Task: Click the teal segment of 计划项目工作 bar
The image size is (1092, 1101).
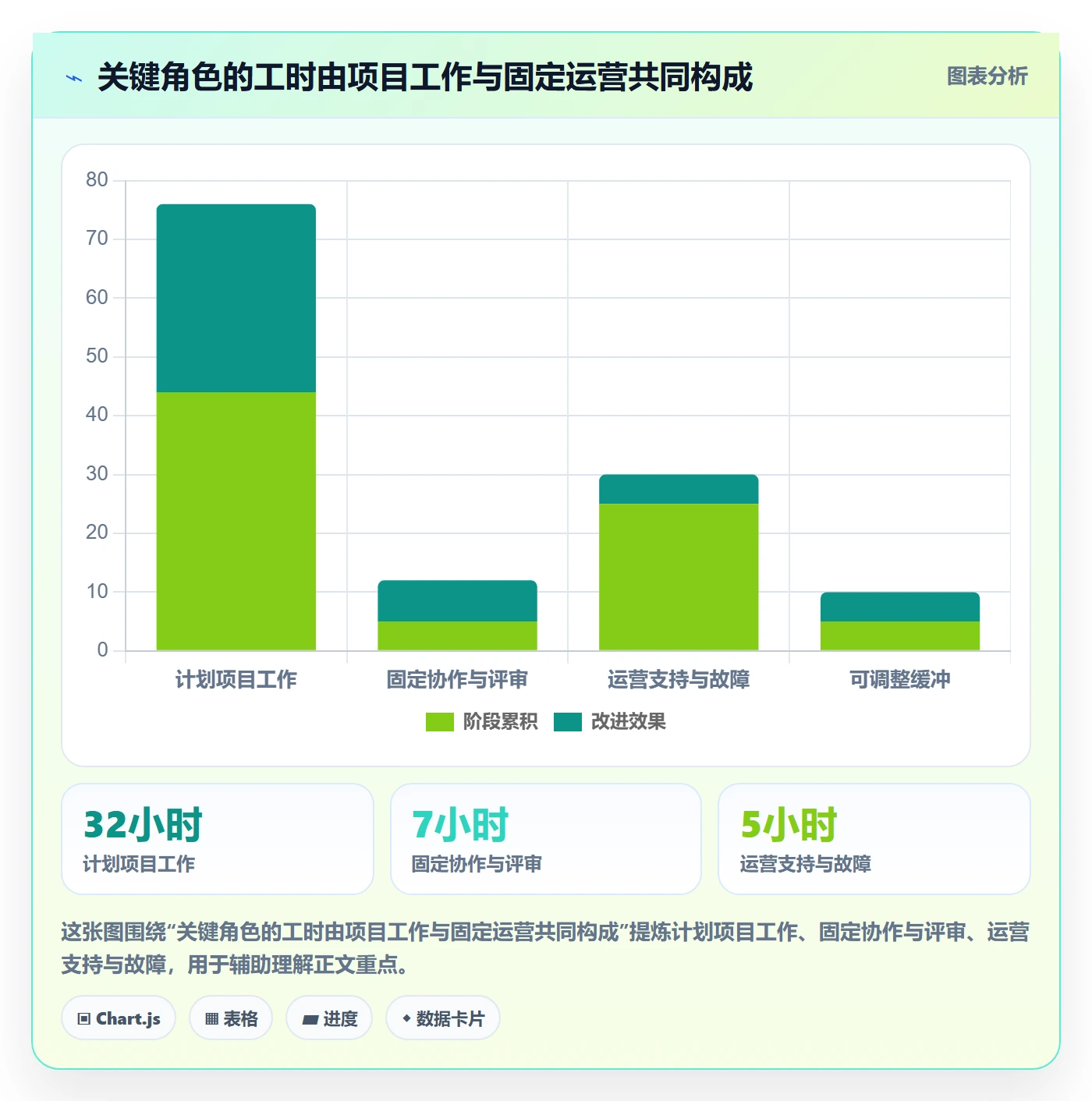Action: click(236, 298)
